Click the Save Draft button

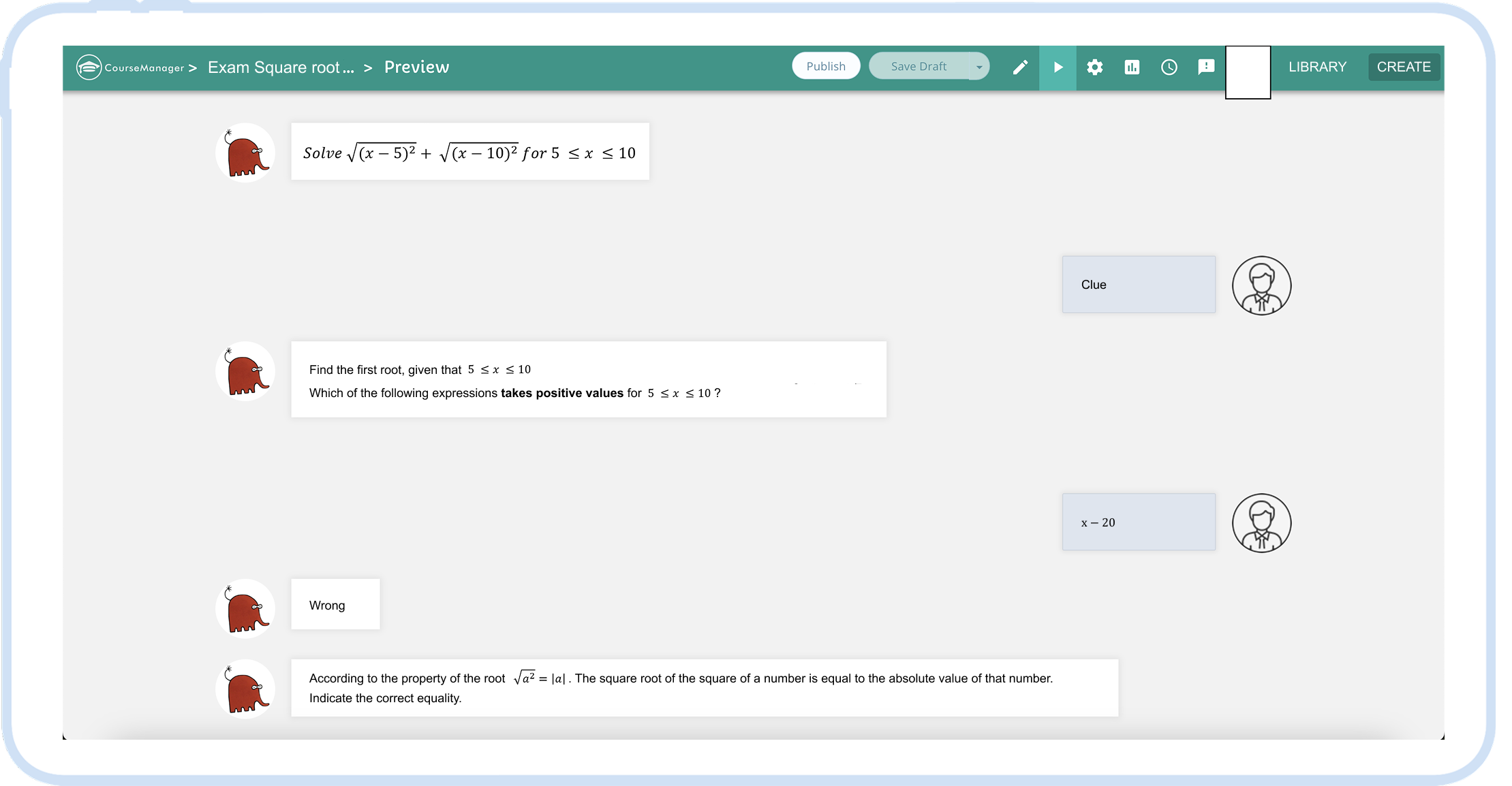(x=918, y=66)
